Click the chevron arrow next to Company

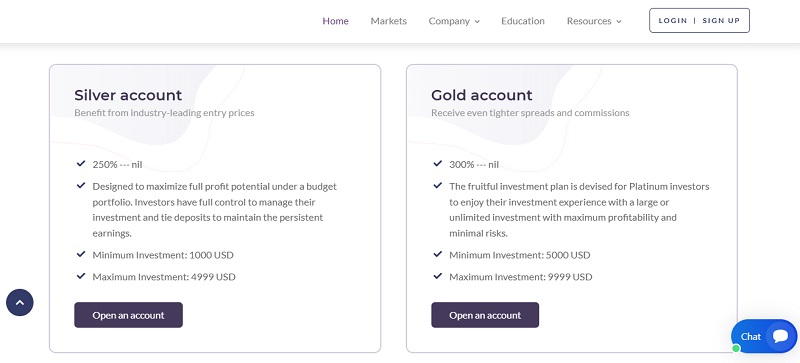pyautogui.click(x=477, y=21)
